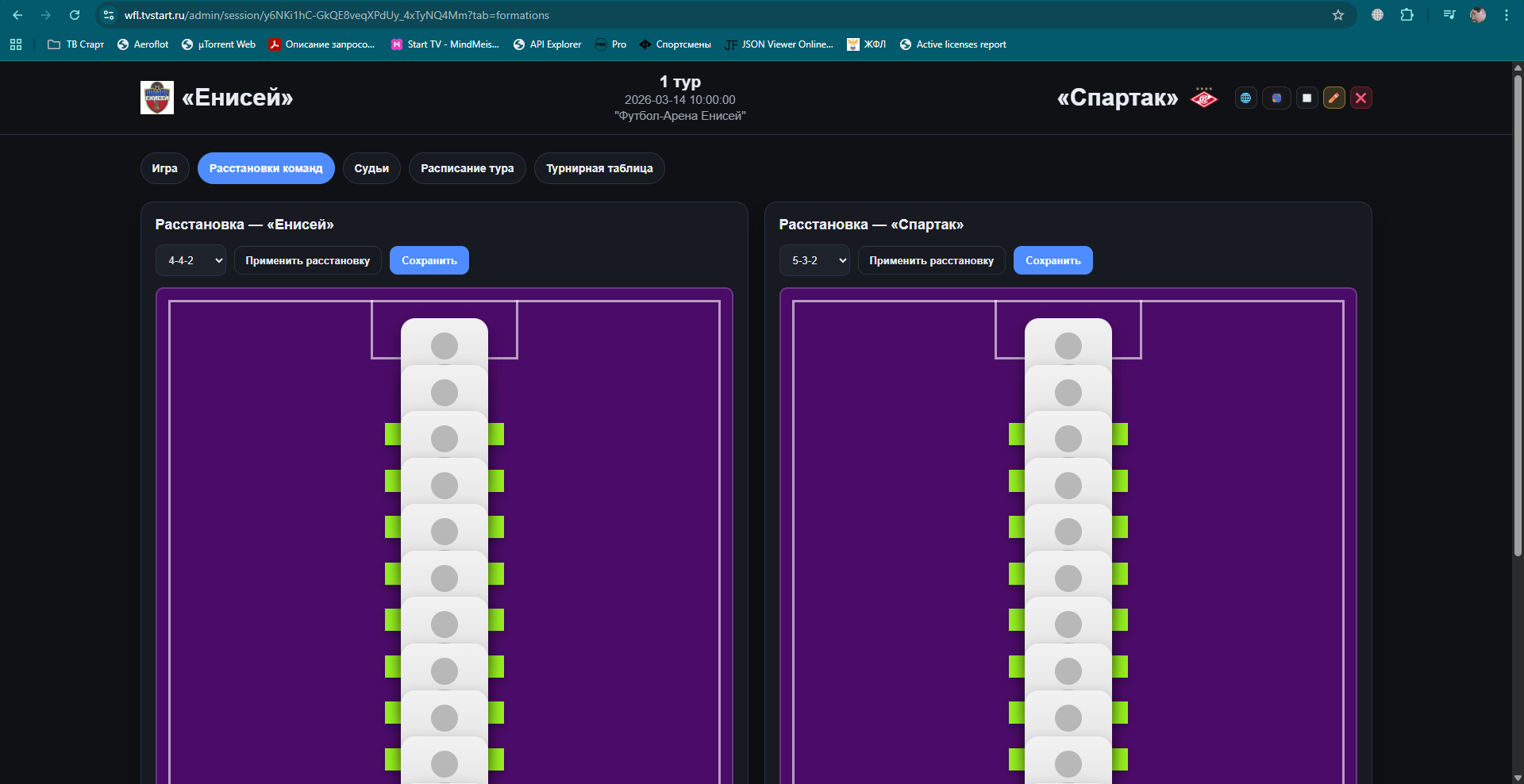Expand the 4-4-2 formation dropdown for «Енисей»
Screen dimensions: 1524x784
(x=190, y=260)
